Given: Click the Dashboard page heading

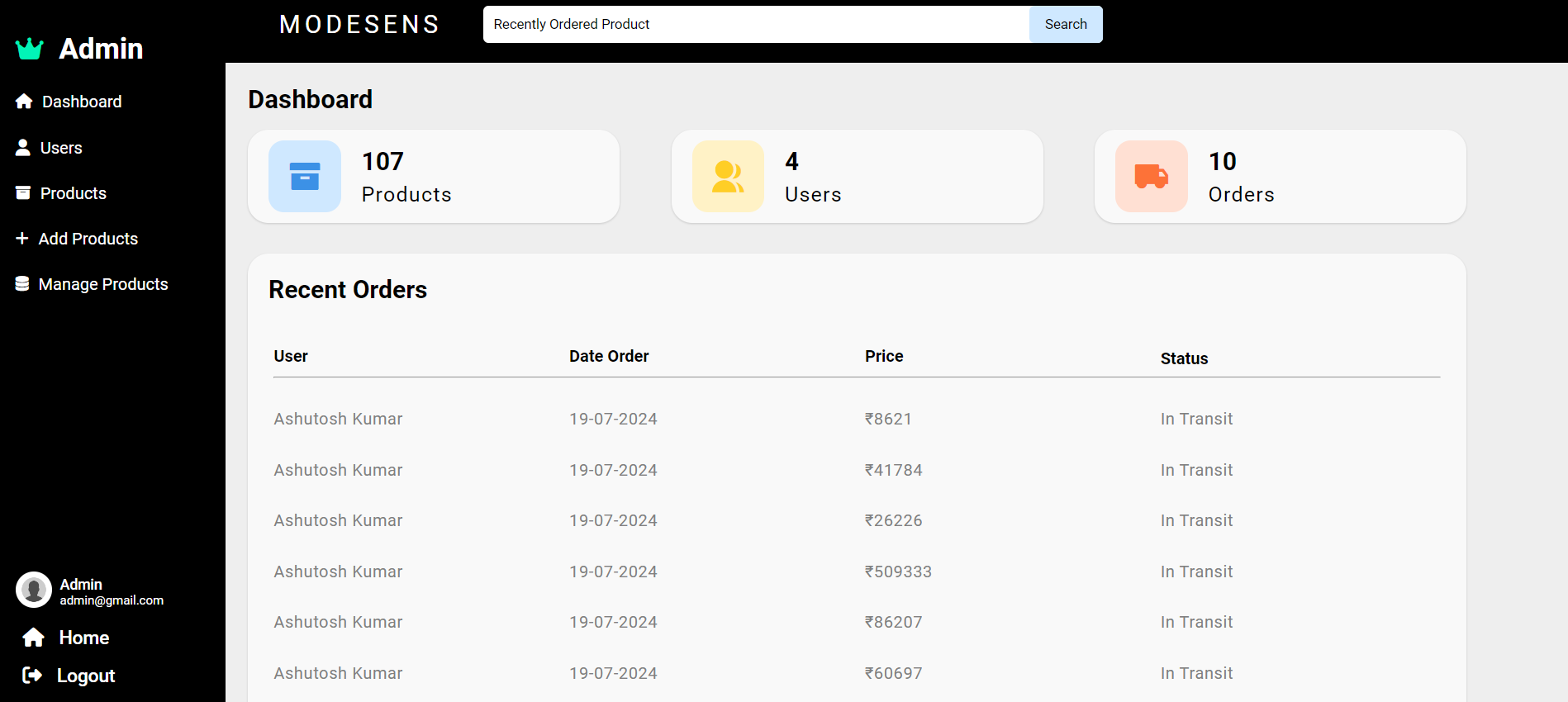Looking at the screenshot, I should [x=311, y=99].
